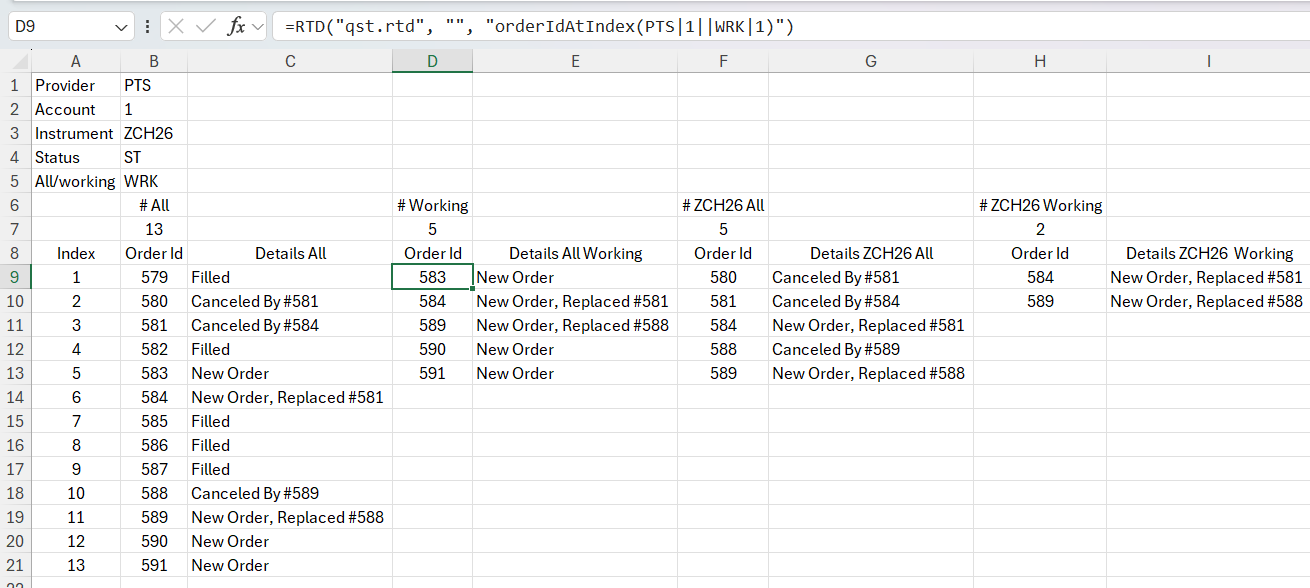Click the cell showing Order Id 591

(x=154, y=565)
